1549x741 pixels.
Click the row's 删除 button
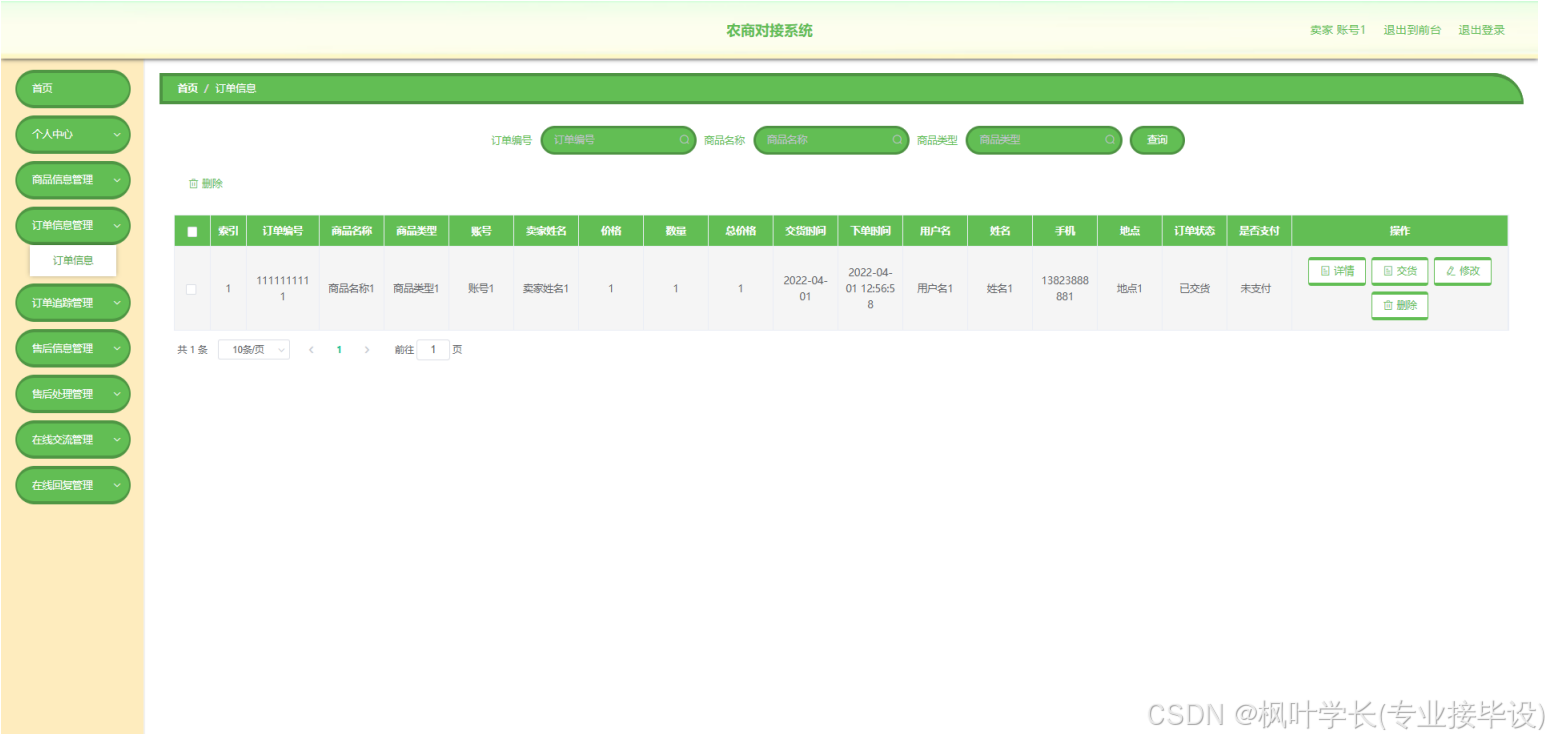pyautogui.click(x=1400, y=306)
